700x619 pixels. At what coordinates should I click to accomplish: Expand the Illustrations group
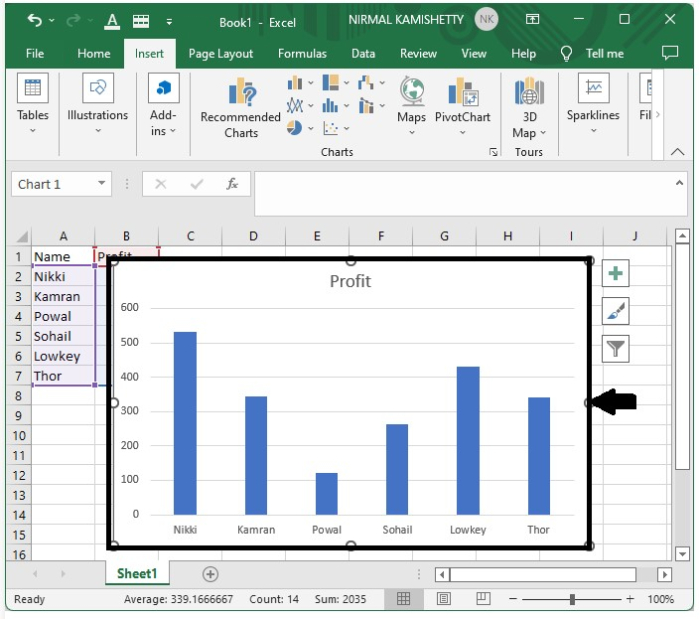pyautogui.click(x=98, y=105)
